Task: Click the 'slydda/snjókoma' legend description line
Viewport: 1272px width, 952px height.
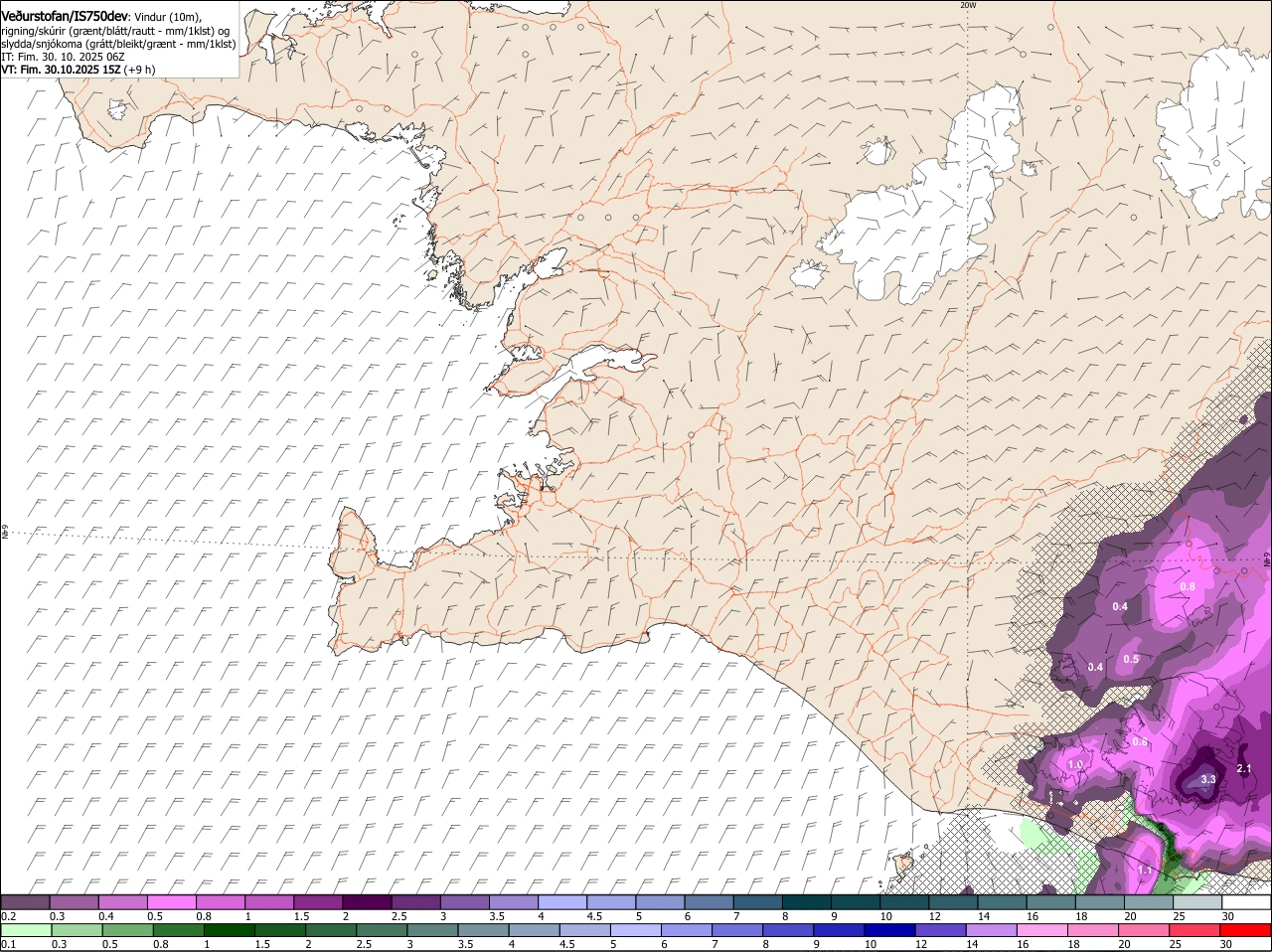Action: coord(118,44)
